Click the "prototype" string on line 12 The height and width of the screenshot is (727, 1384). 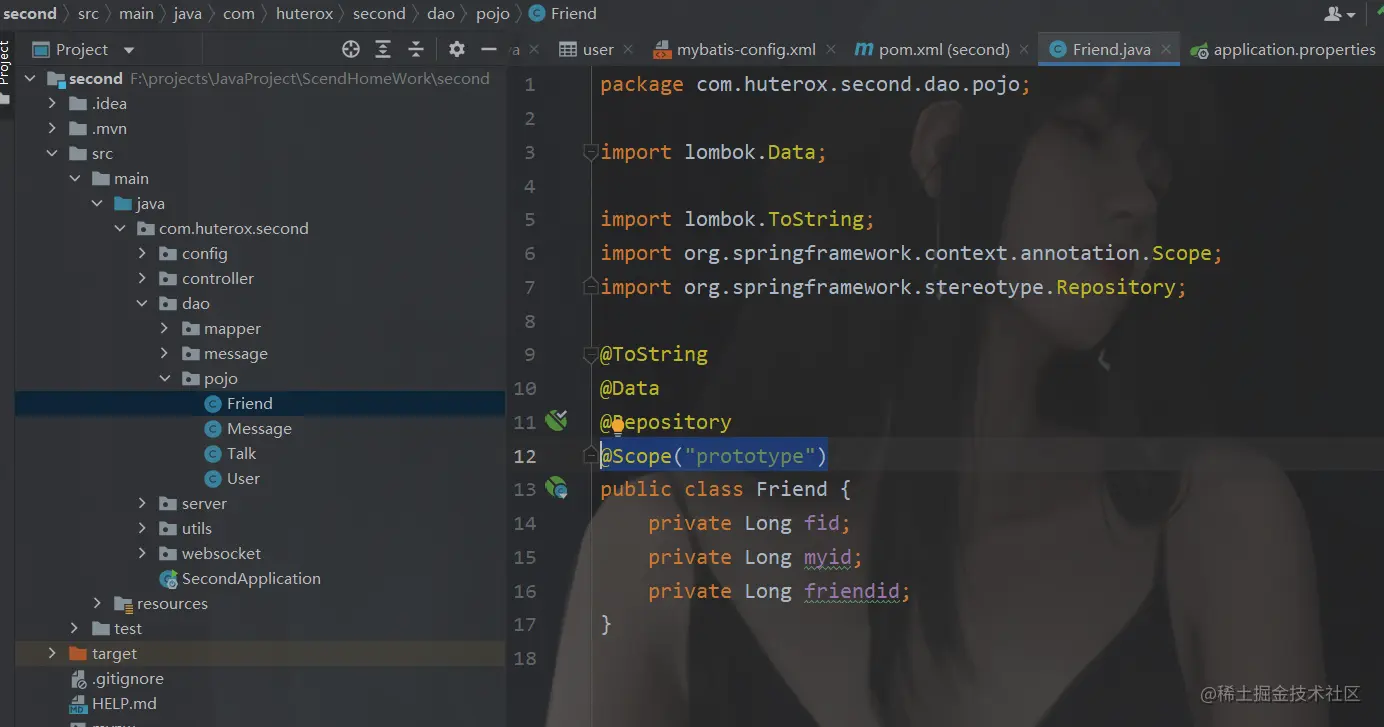click(750, 456)
